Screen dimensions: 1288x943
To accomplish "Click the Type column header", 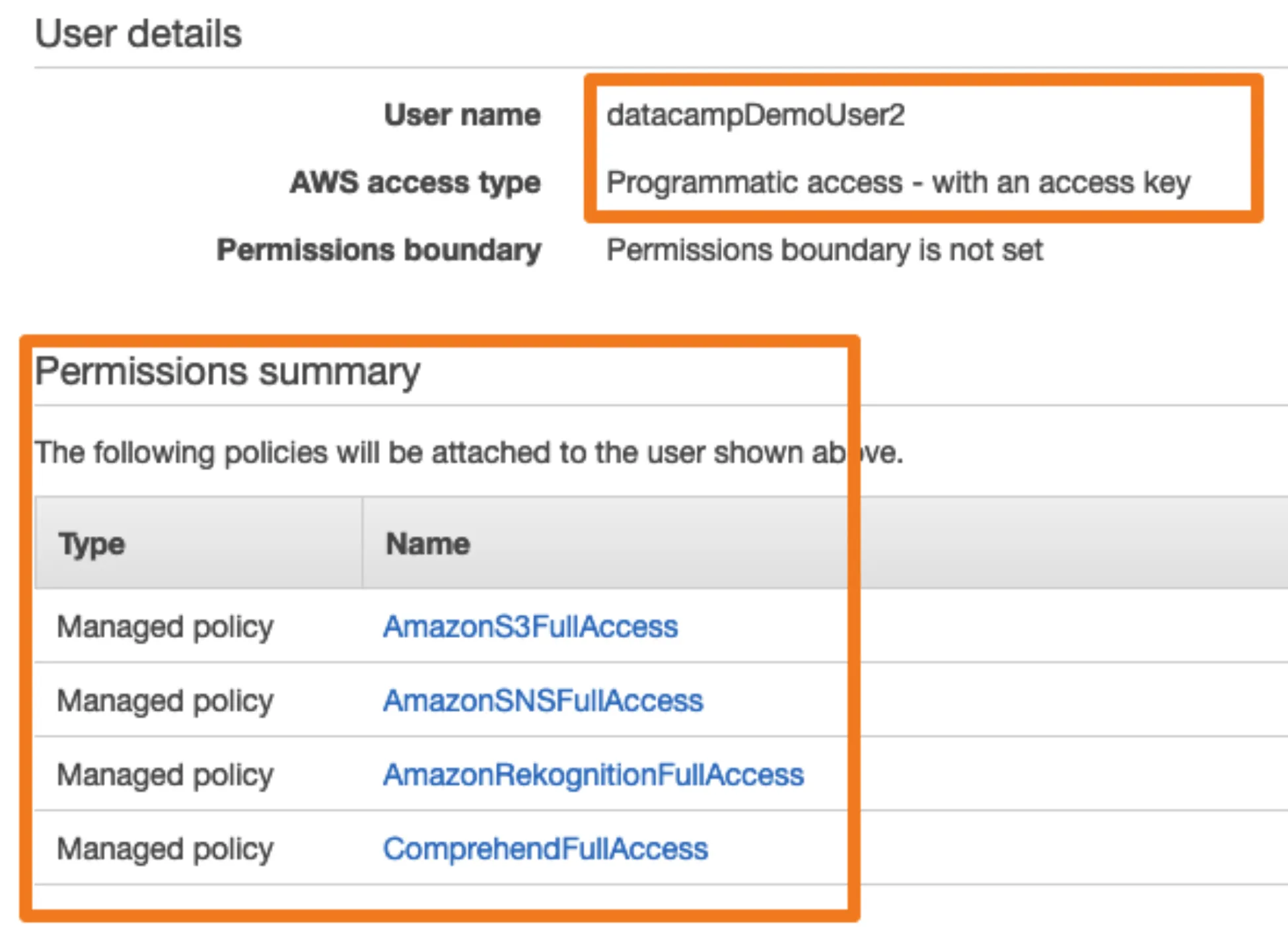I will tap(92, 544).
